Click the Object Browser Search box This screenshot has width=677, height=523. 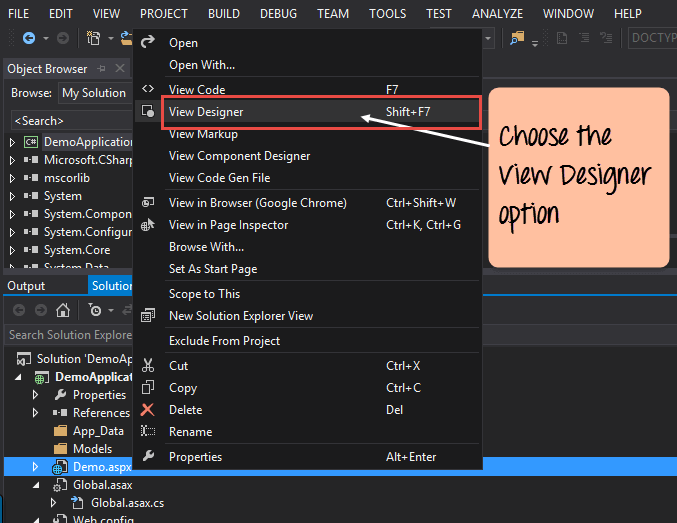coord(66,120)
